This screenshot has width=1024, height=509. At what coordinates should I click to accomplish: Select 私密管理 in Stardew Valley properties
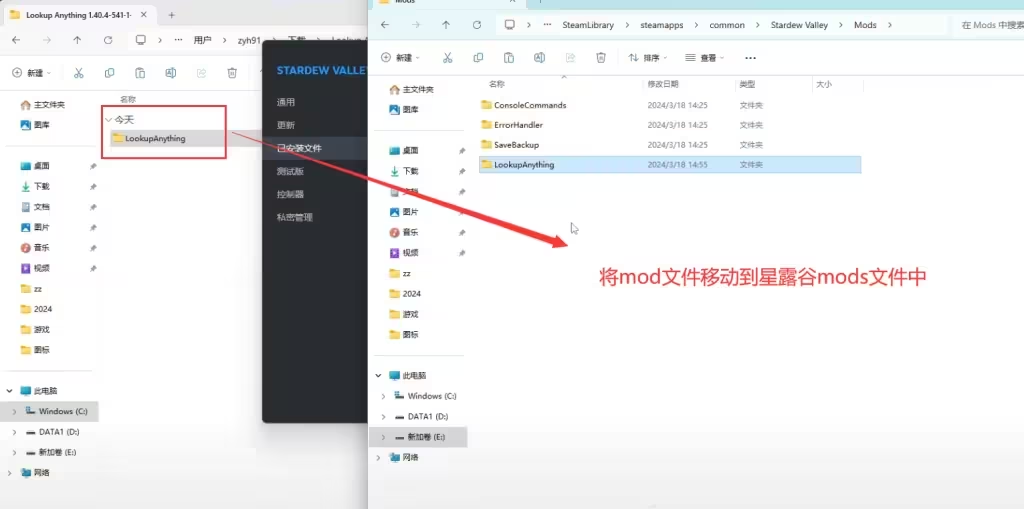tap(295, 217)
